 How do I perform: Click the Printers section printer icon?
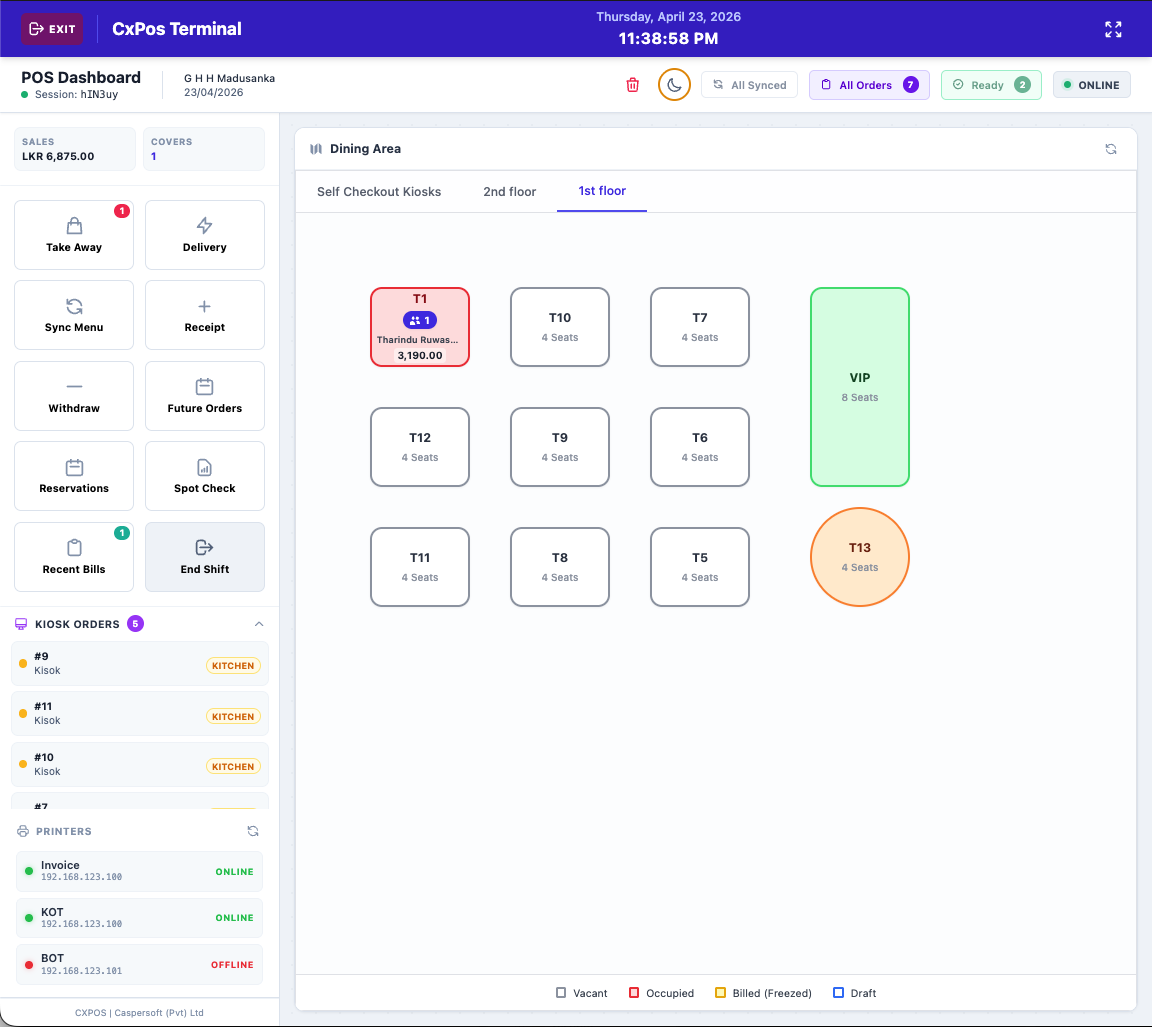pyautogui.click(x=23, y=831)
